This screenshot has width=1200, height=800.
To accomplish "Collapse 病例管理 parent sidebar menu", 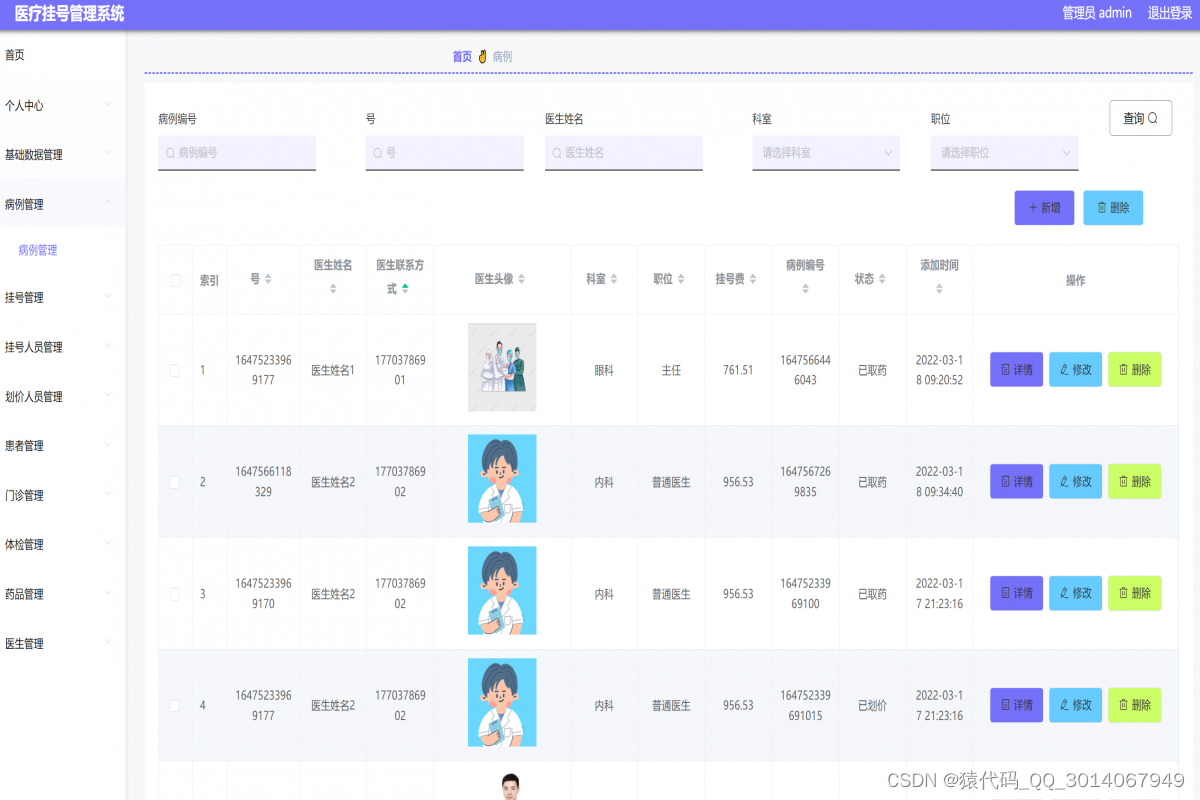I will click(63, 203).
